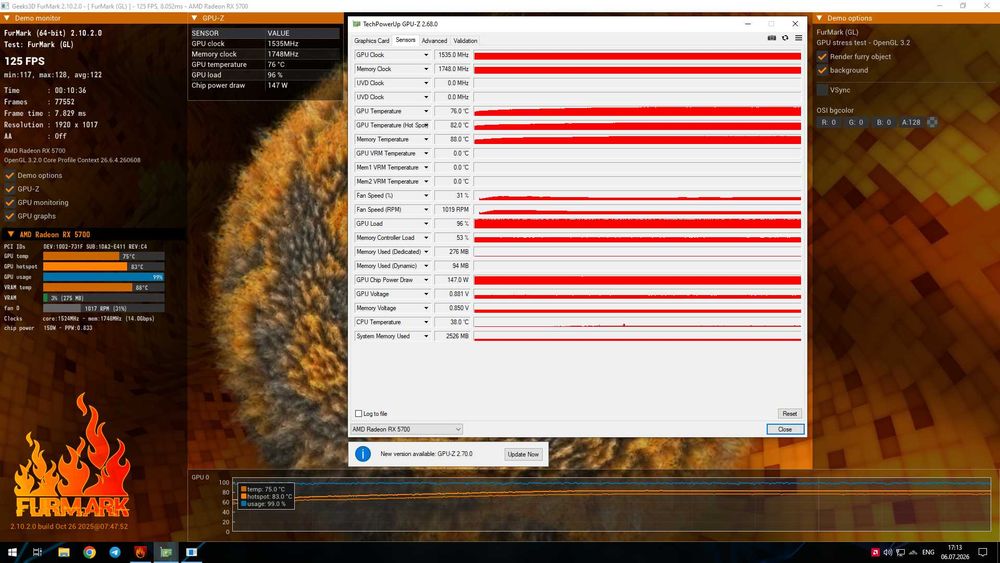Open the CPU Temperature sensor dropdown arrow
1000x563 pixels.
[x=426, y=322]
